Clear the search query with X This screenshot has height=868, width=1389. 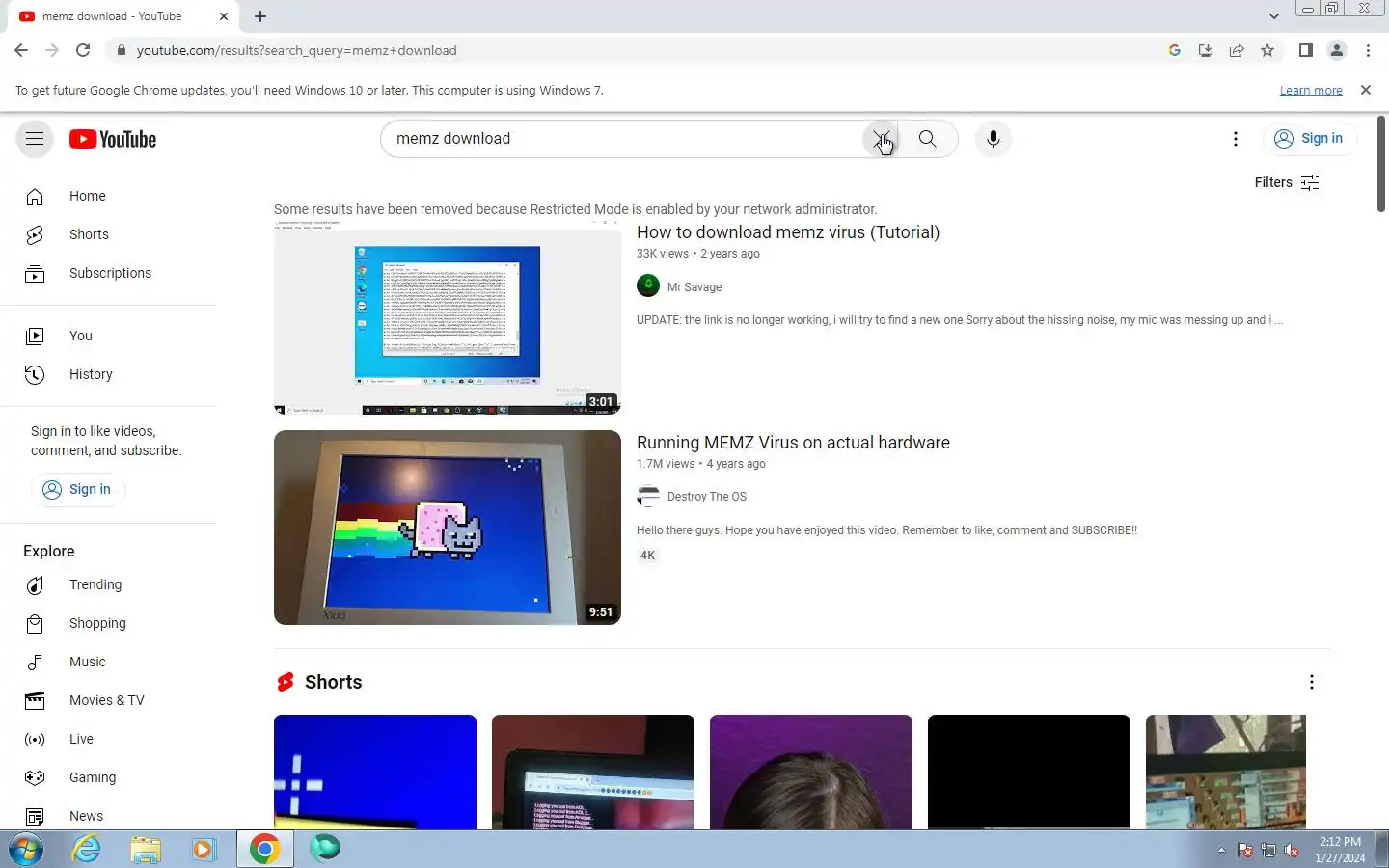pos(880,139)
